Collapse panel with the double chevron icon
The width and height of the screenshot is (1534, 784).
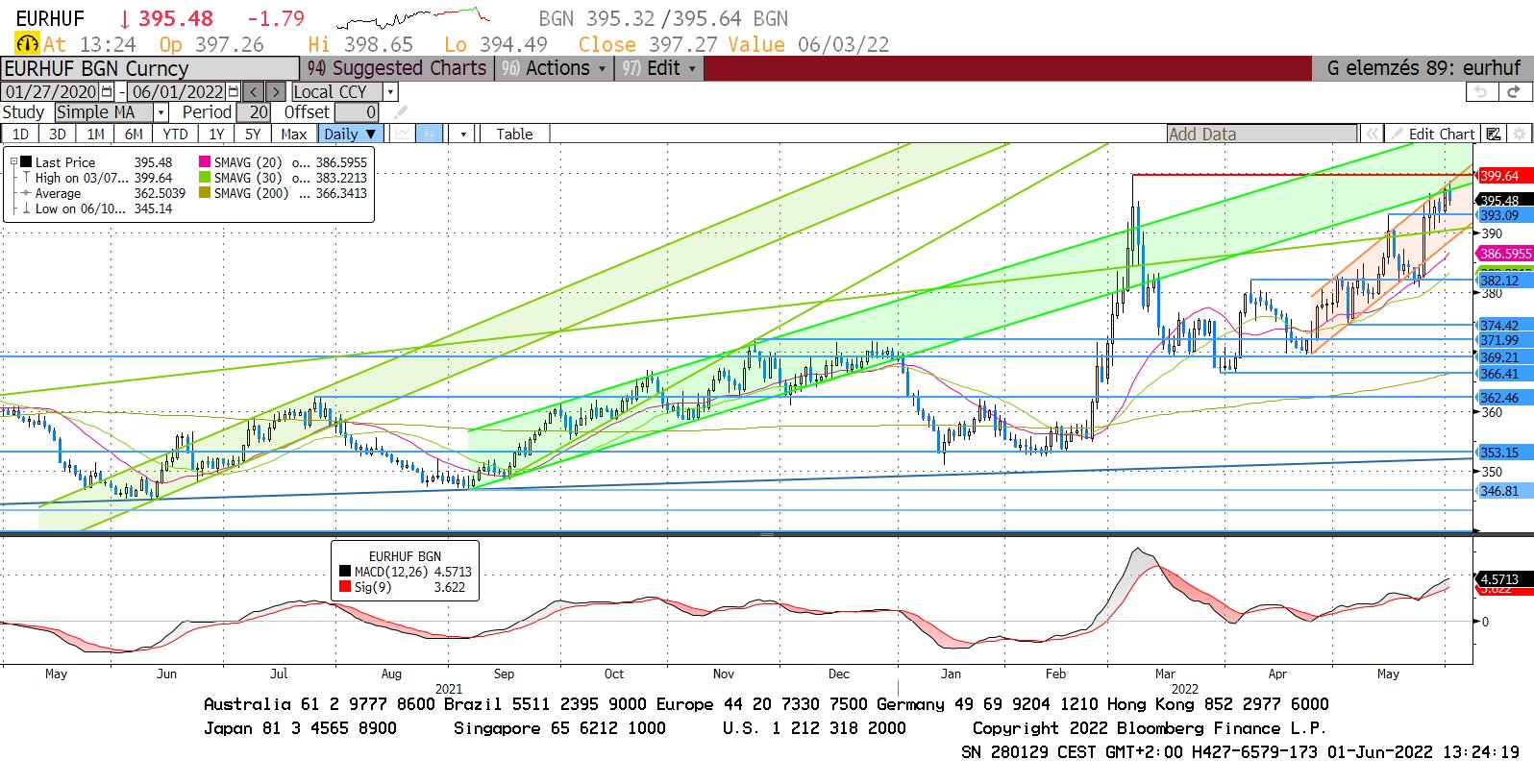click(x=1373, y=134)
